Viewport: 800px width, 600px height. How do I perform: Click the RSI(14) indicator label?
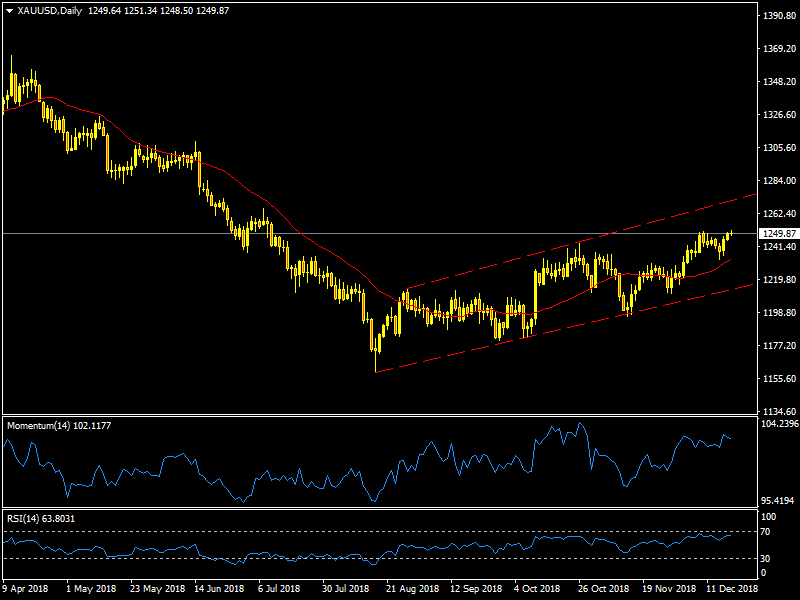(x=24, y=518)
